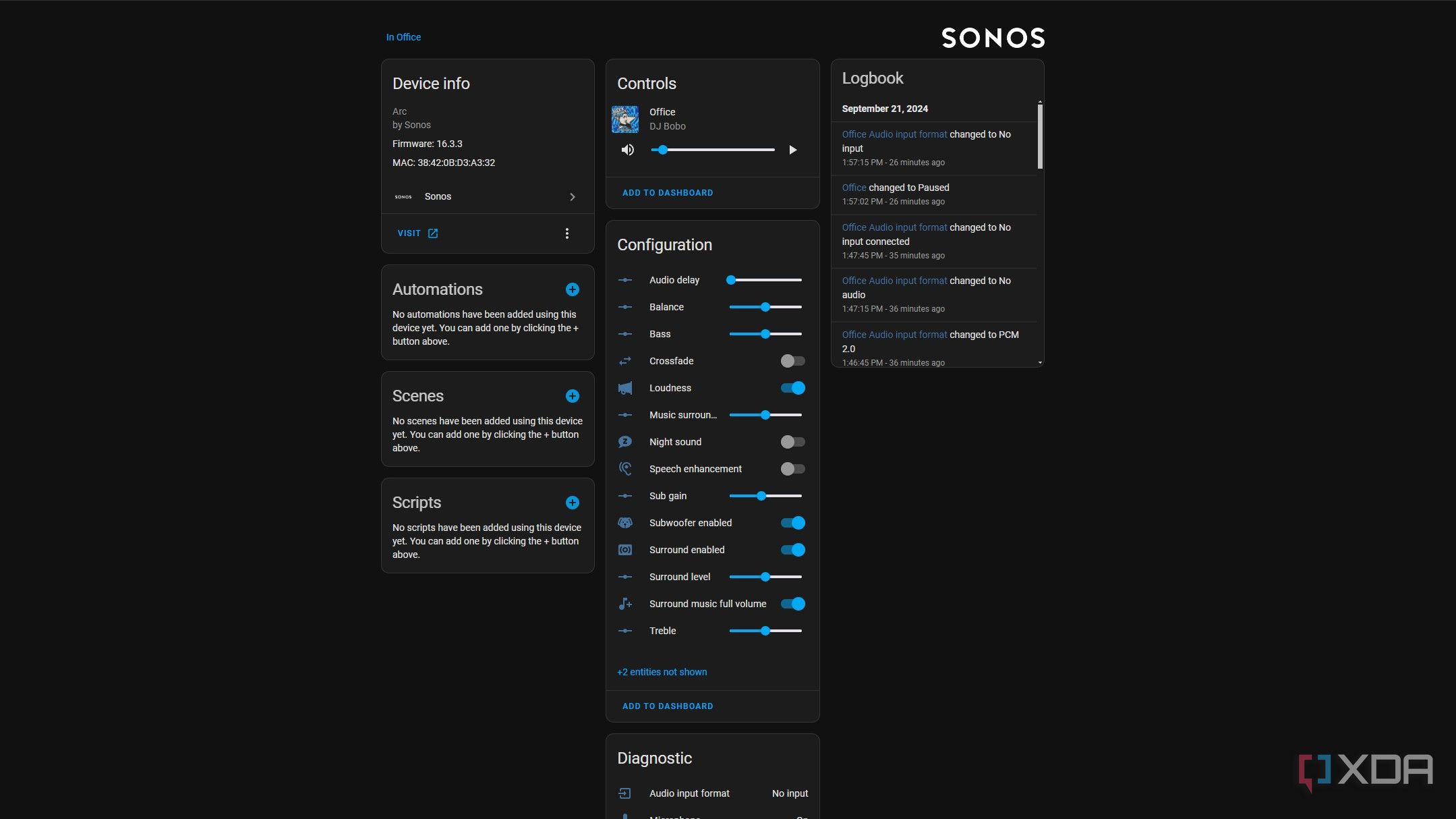1456x819 pixels.
Task: Enable the Crossfade toggle
Action: [x=793, y=361]
